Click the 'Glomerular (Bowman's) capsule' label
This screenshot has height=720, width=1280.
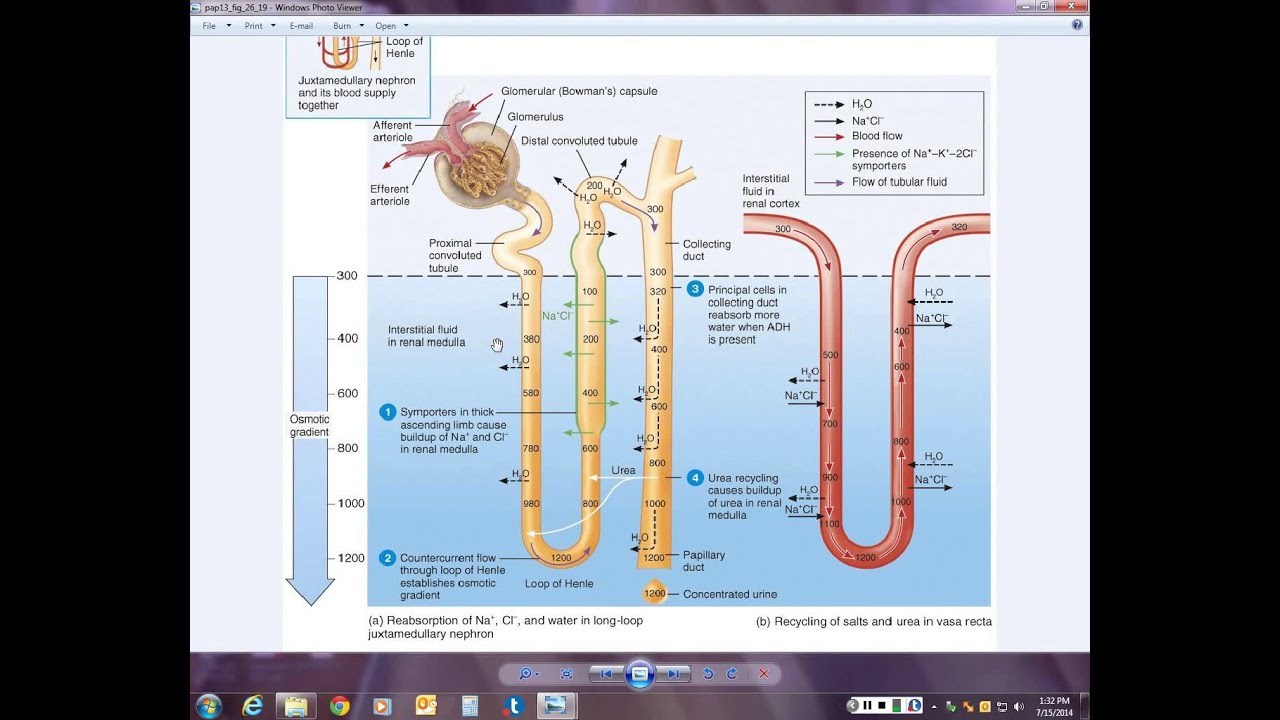[579, 91]
